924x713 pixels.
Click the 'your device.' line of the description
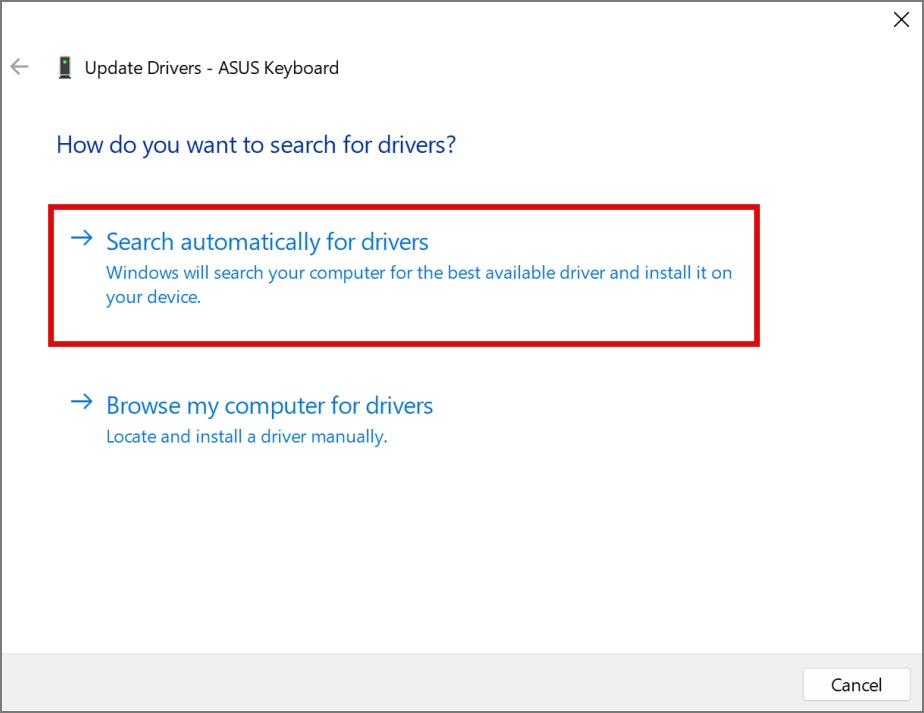[153, 297]
